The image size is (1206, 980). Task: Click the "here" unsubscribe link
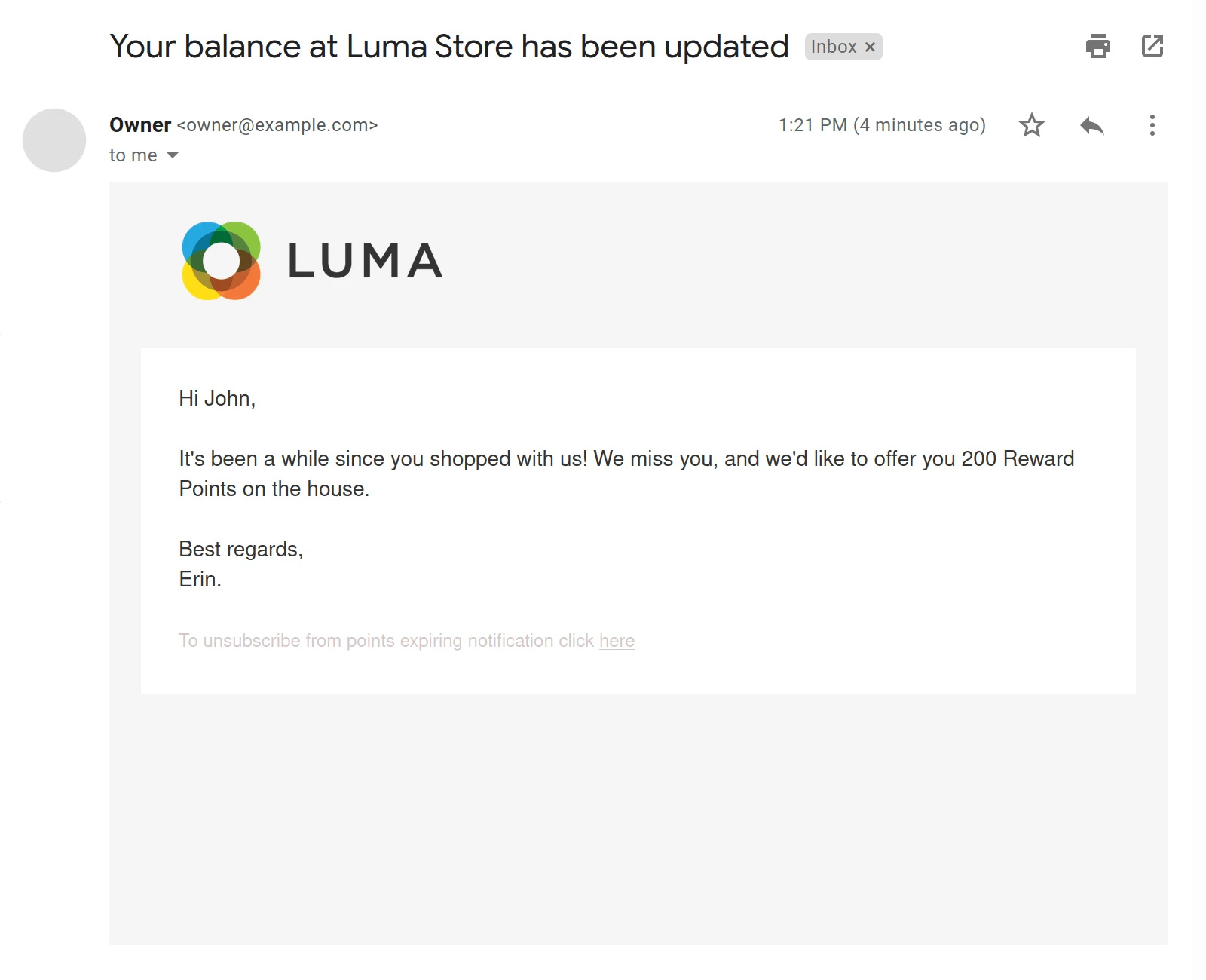click(617, 641)
